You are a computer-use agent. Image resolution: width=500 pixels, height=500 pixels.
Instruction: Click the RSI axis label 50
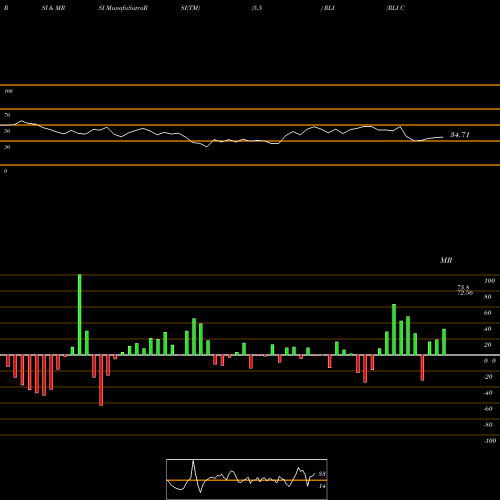(7, 131)
